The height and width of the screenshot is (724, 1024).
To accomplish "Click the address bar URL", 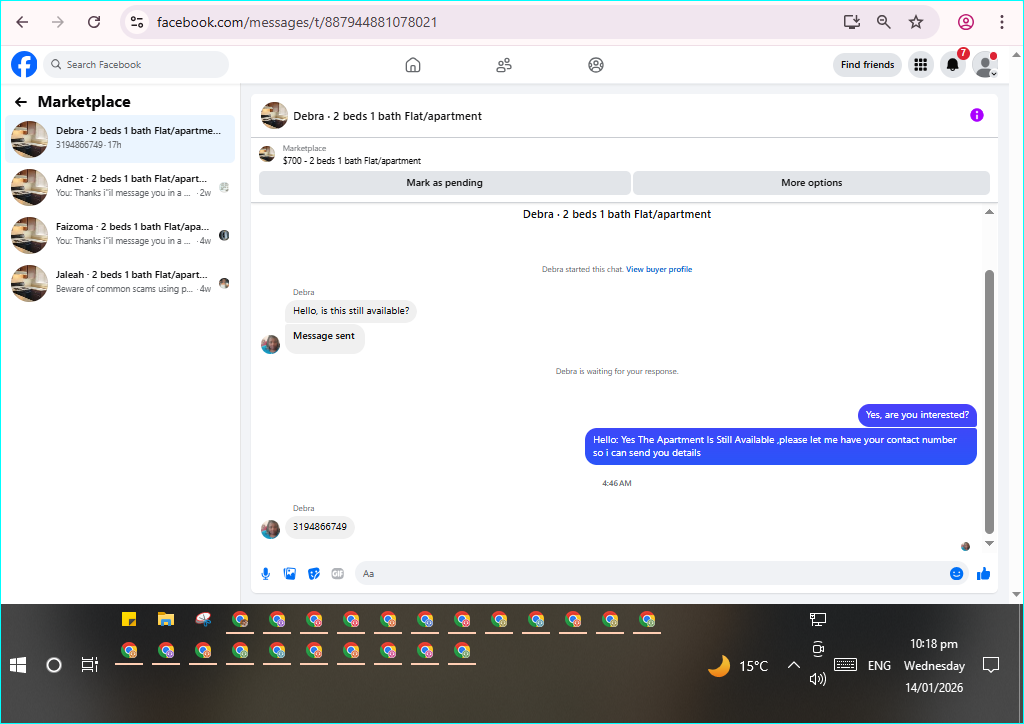I will pyautogui.click(x=297, y=22).
